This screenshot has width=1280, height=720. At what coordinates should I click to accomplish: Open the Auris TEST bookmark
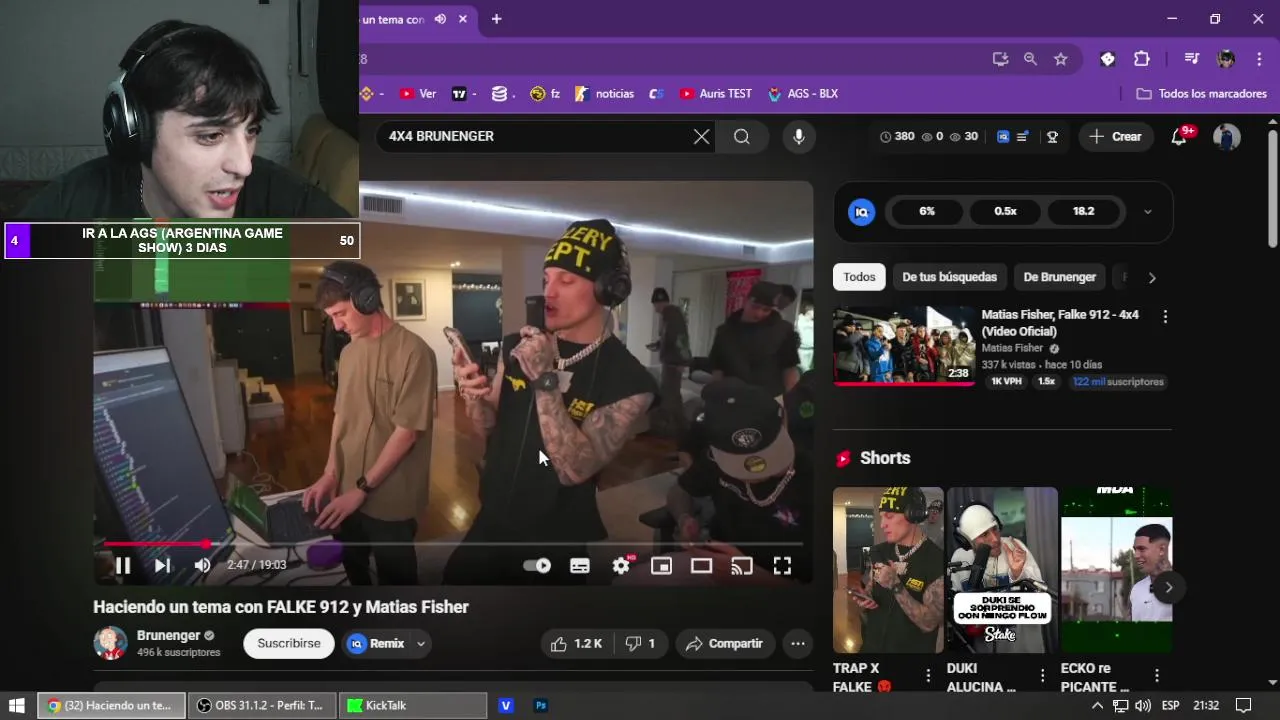(x=716, y=94)
